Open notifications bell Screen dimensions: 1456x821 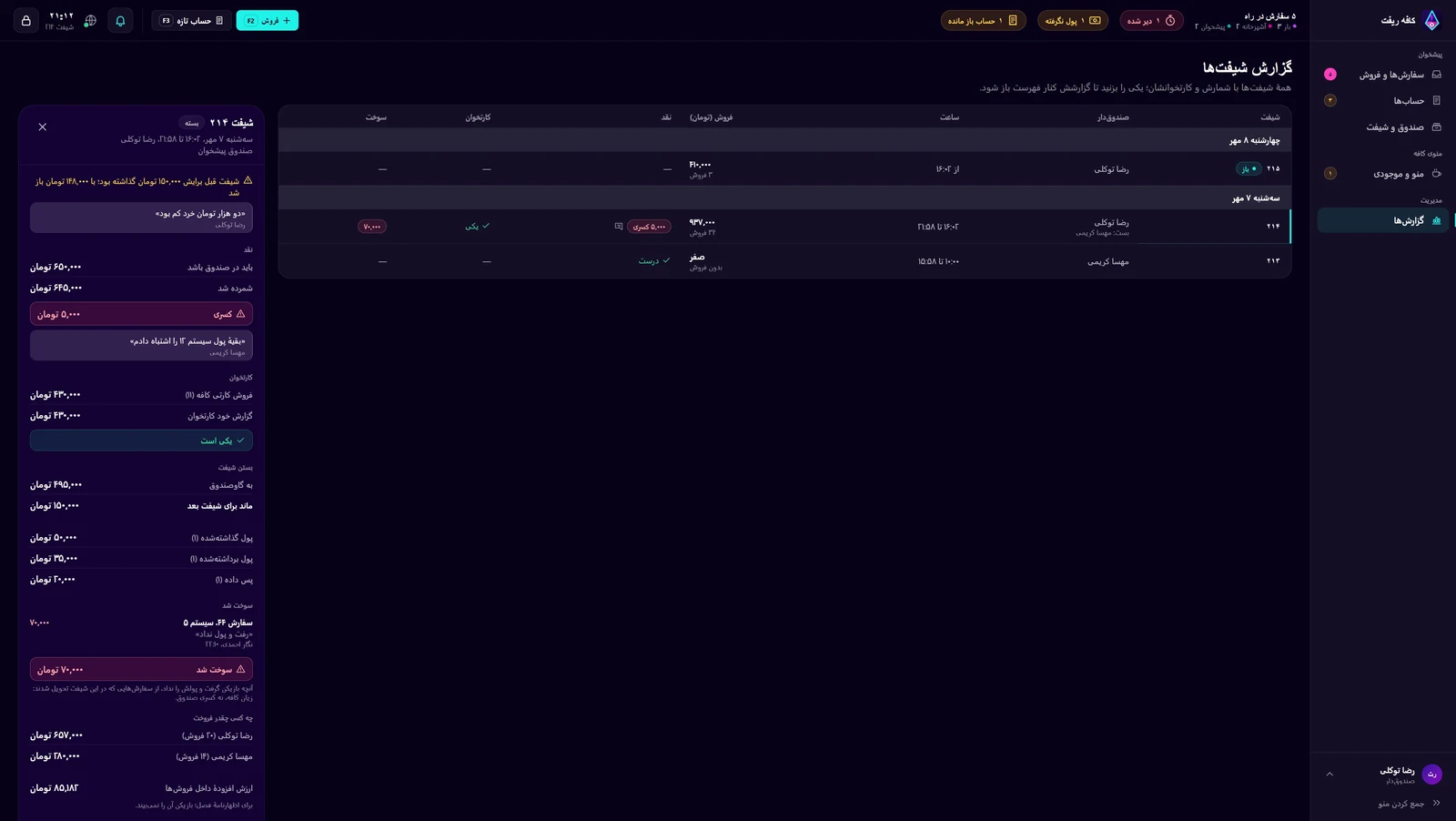tap(120, 20)
